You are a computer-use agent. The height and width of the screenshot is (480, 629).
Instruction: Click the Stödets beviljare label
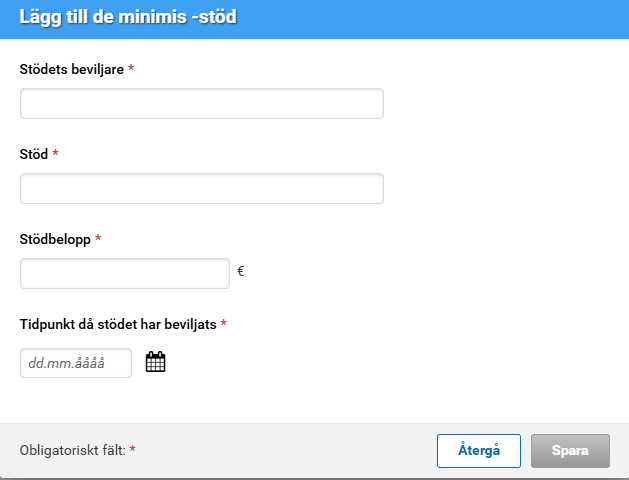tap(72, 69)
